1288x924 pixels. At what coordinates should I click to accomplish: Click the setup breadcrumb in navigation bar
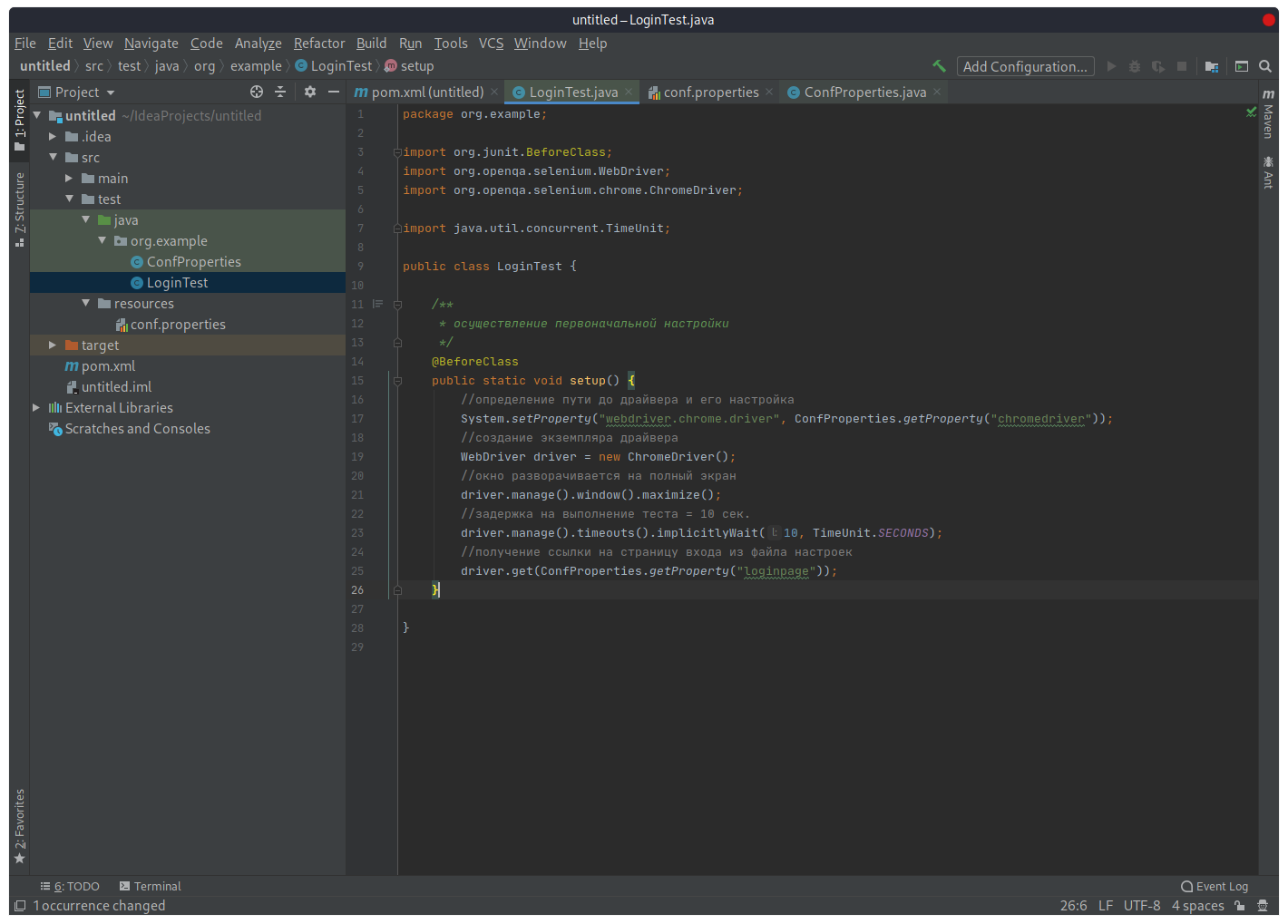tap(409, 66)
